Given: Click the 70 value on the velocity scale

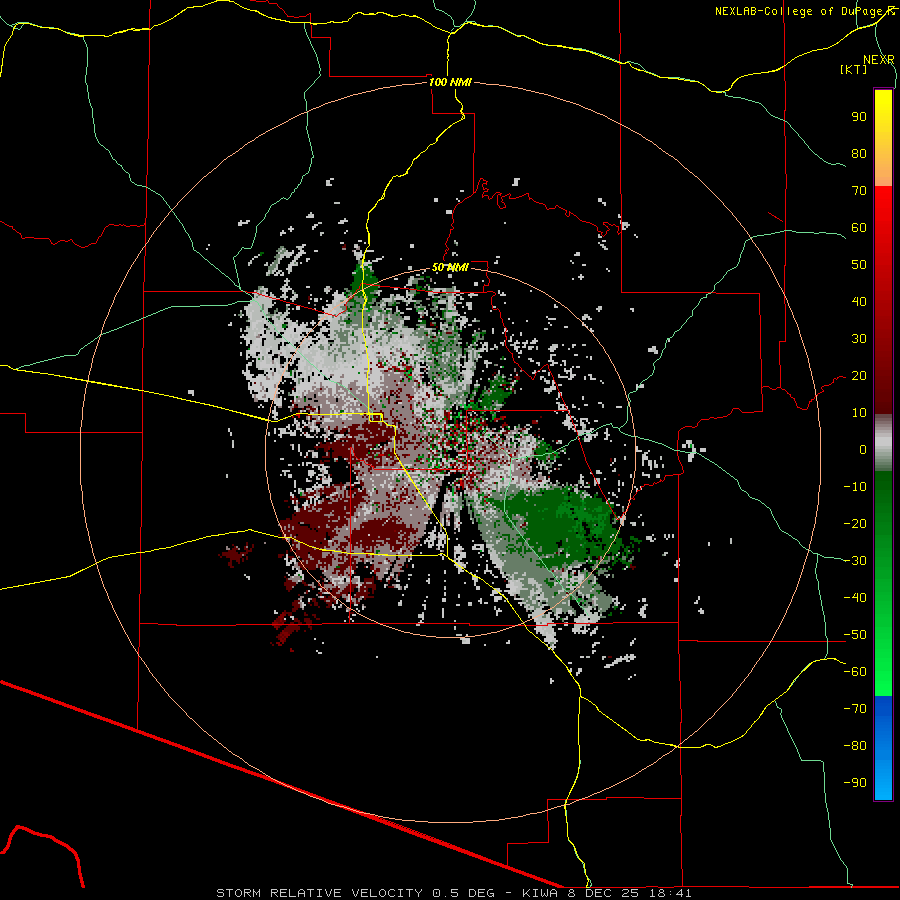Looking at the screenshot, I should (859, 191).
